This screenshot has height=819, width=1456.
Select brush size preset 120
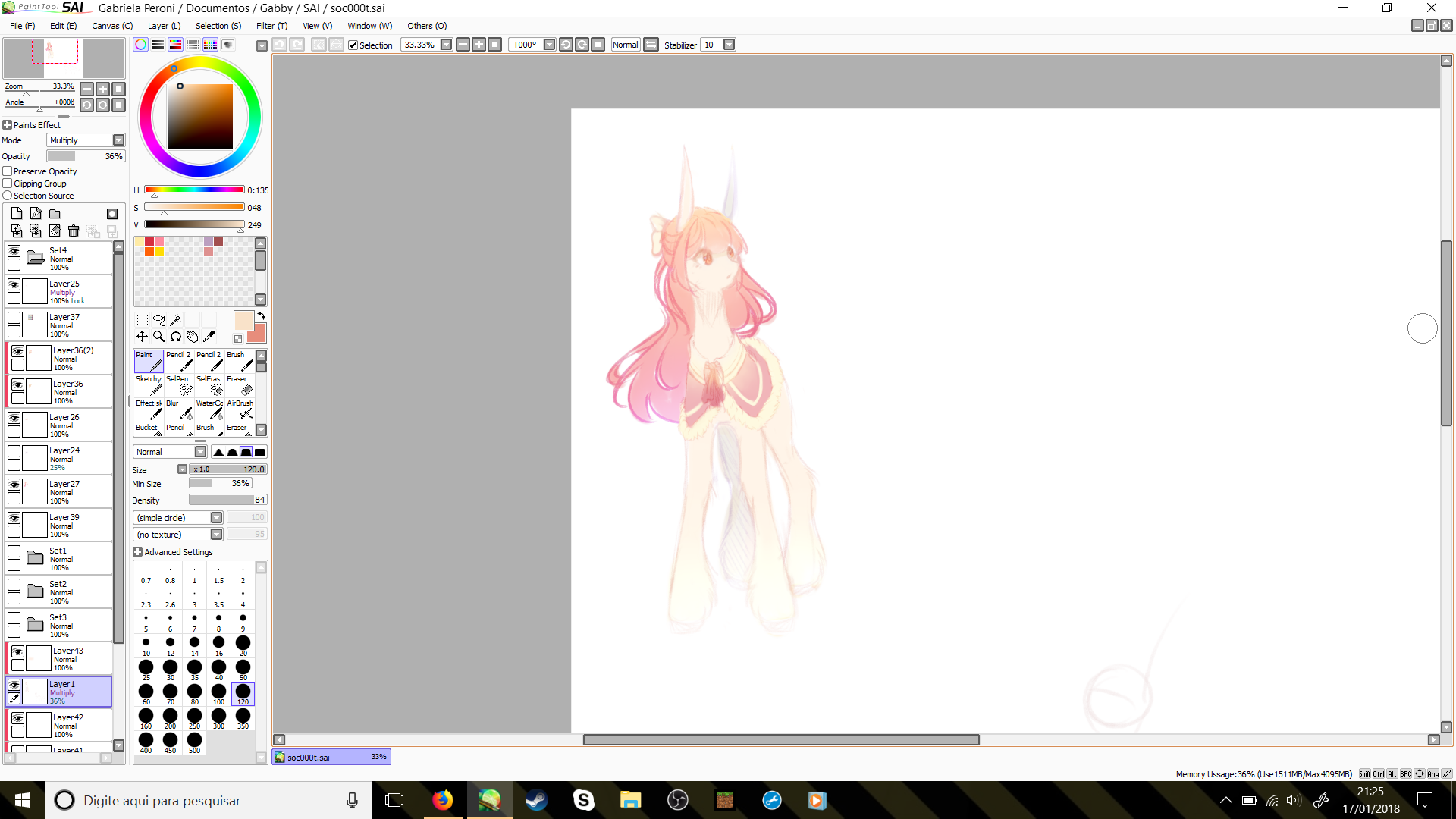point(243,693)
